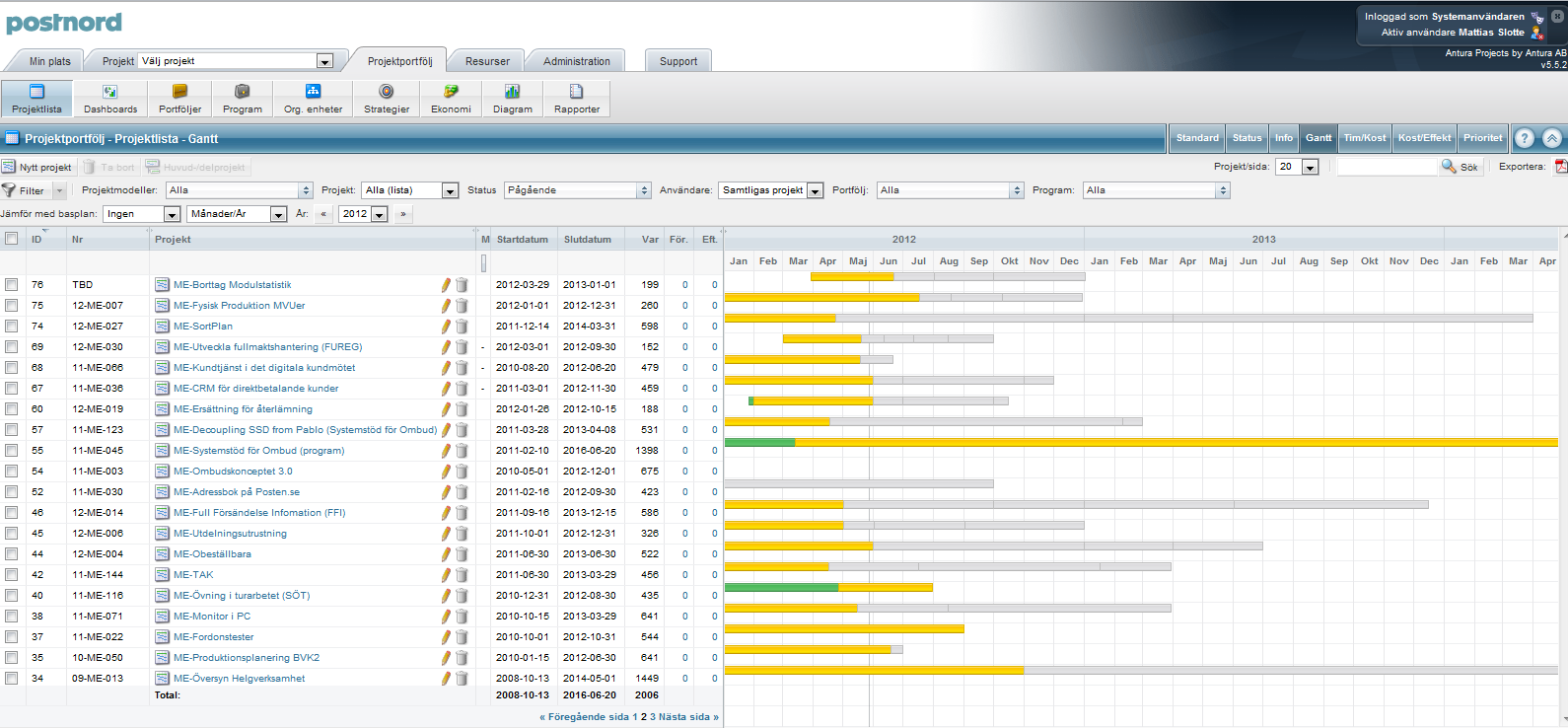Open the Program Alla filter dropdown

(x=1157, y=190)
